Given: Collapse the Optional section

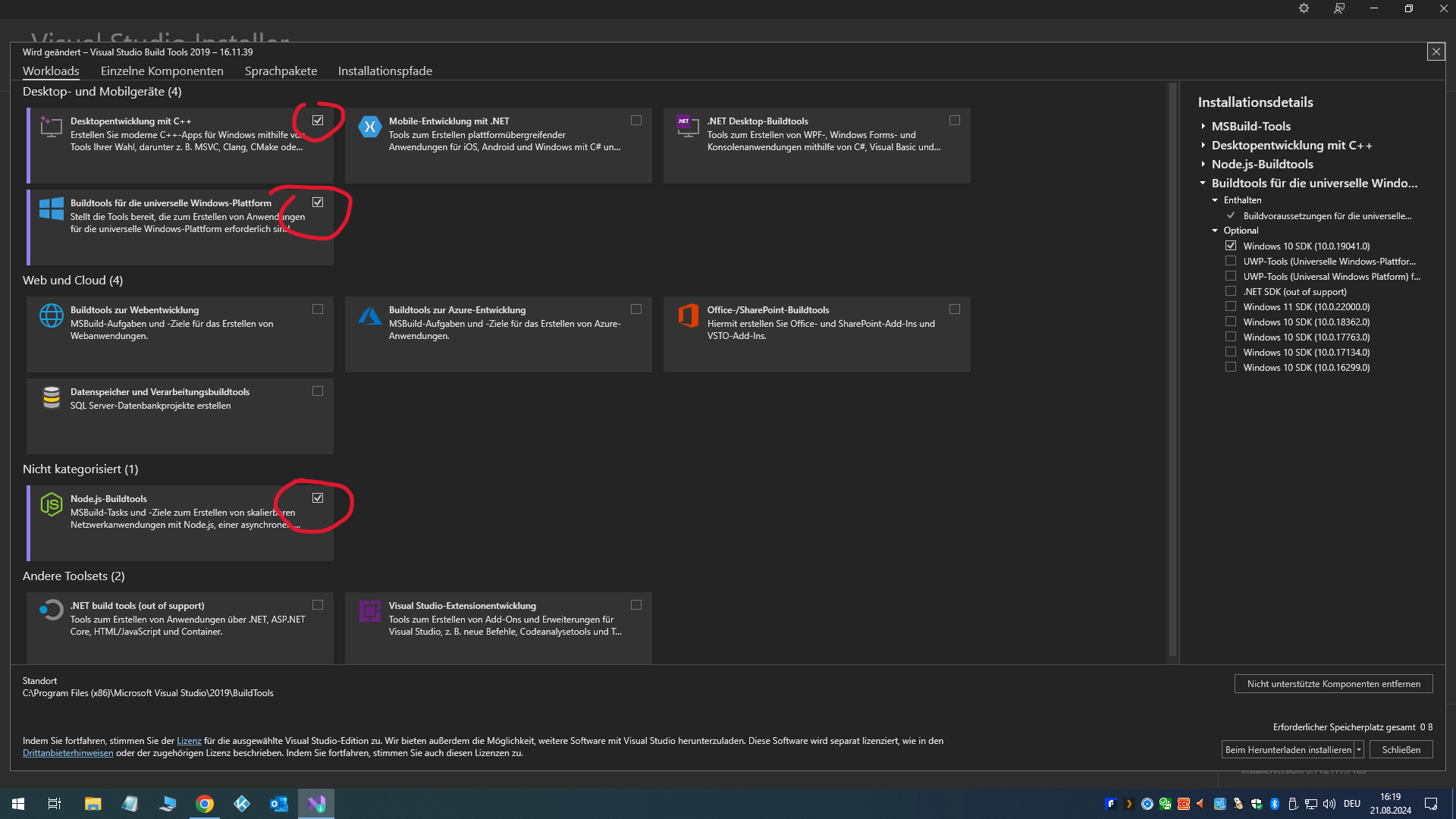Looking at the screenshot, I should [x=1215, y=231].
